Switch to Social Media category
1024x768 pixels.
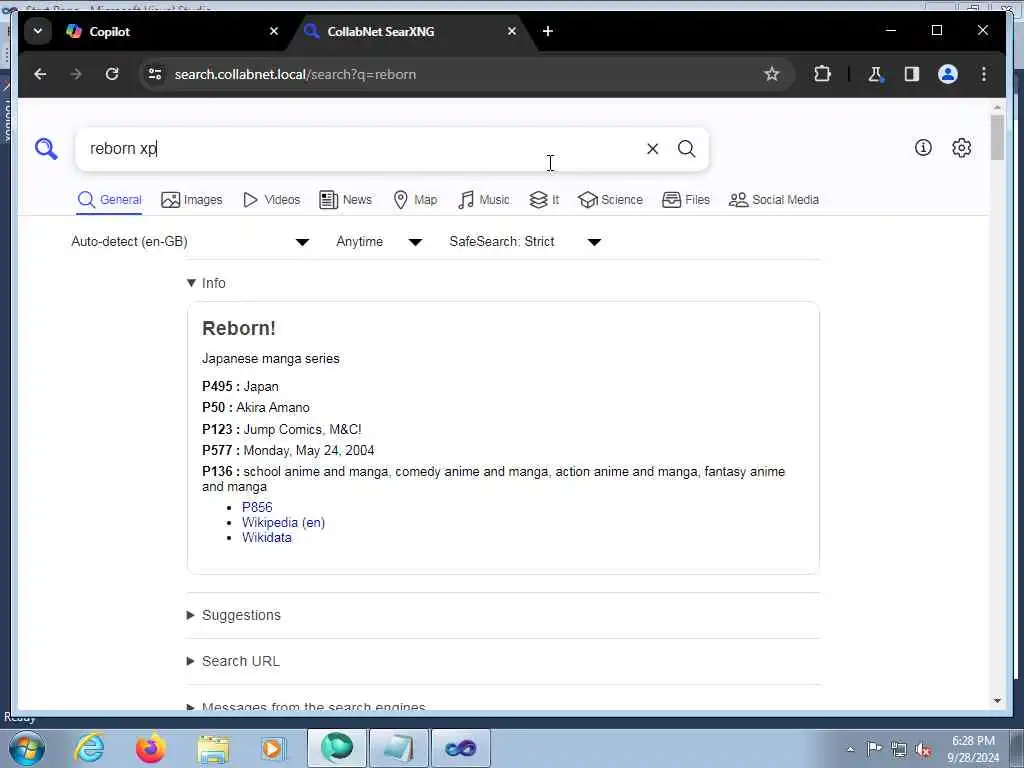click(774, 200)
